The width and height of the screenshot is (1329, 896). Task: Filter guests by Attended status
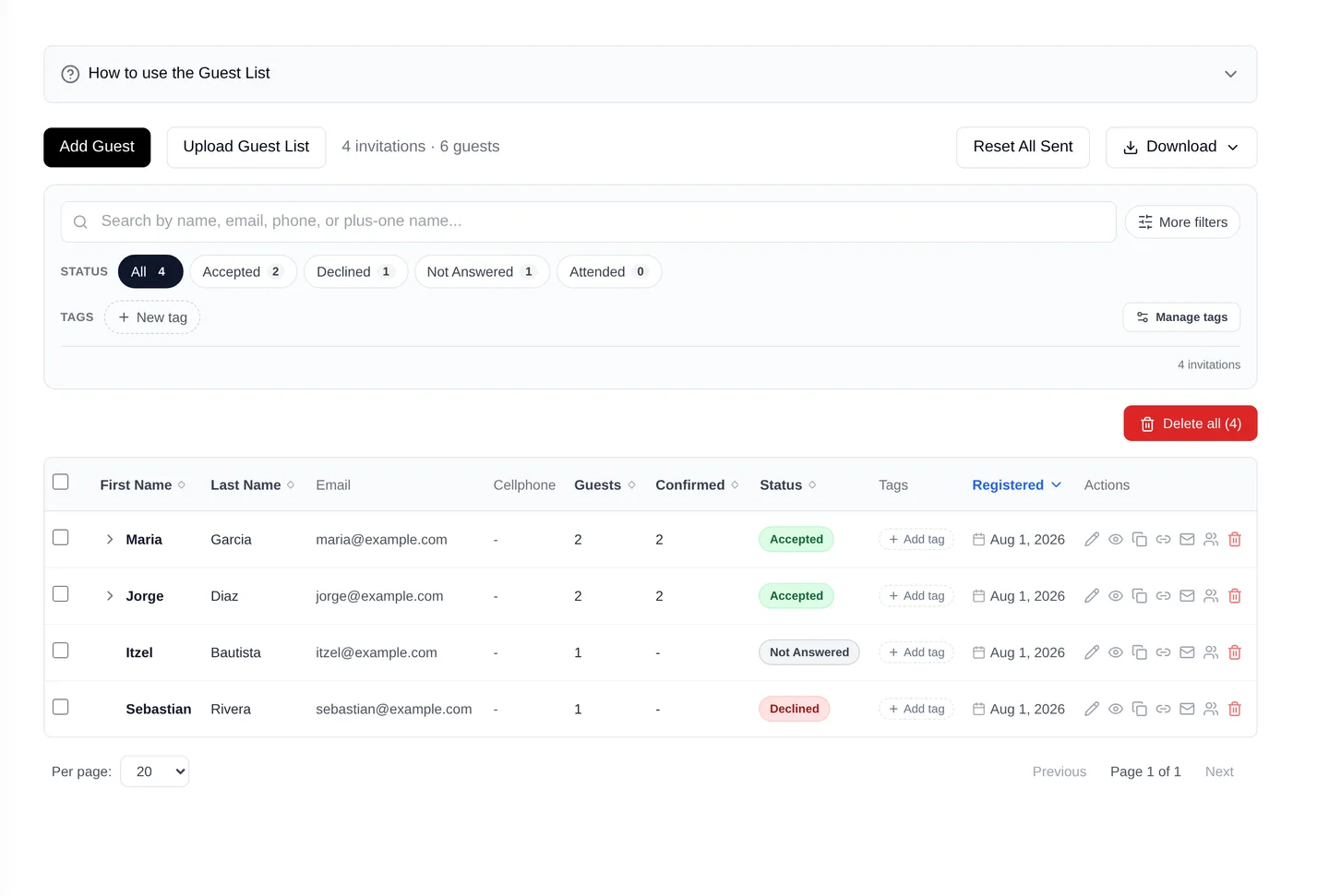609,272
